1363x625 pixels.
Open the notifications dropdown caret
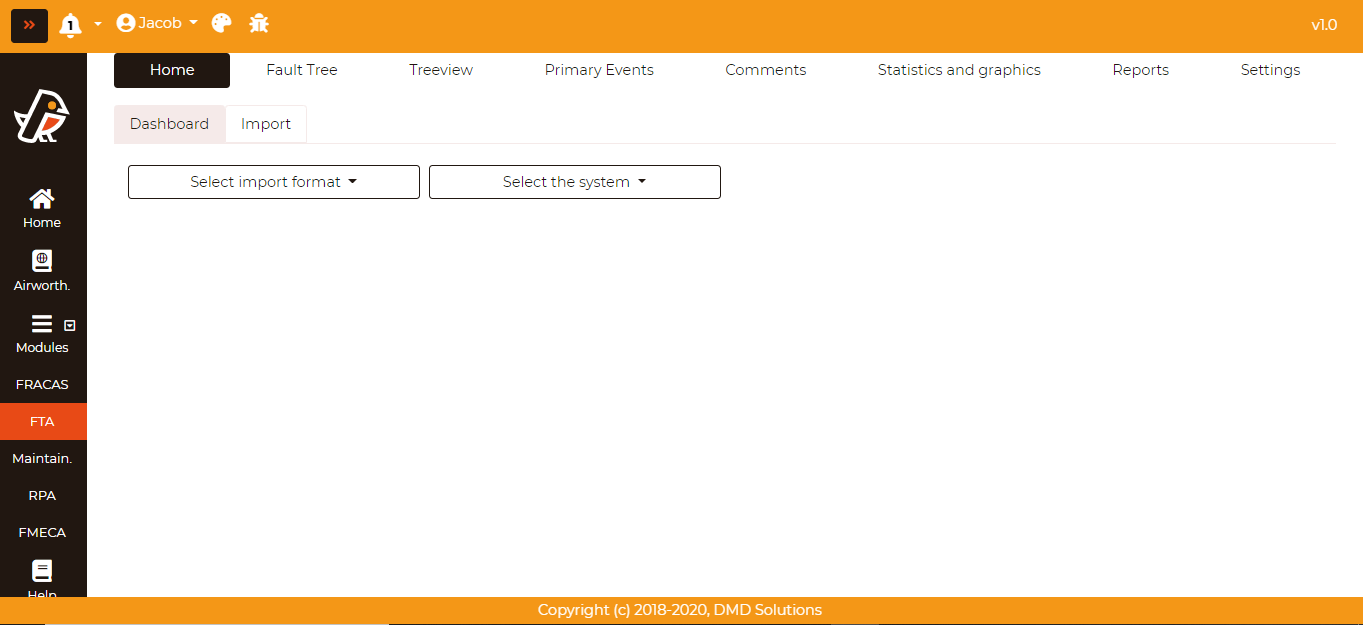pos(98,24)
